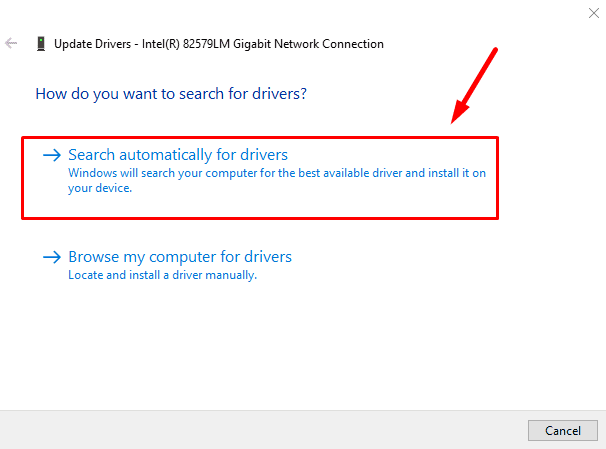This screenshot has height=449, width=606.
Task: Click "How do you want to search for drivers?" heading
Action: click(x=171, y=94)
